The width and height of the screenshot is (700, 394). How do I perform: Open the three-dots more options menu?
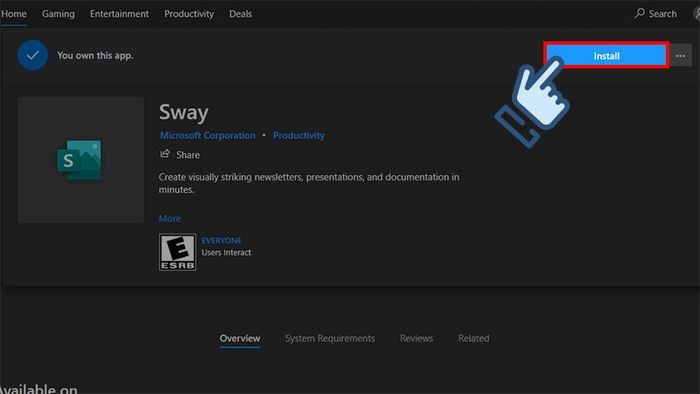[680, 56]
